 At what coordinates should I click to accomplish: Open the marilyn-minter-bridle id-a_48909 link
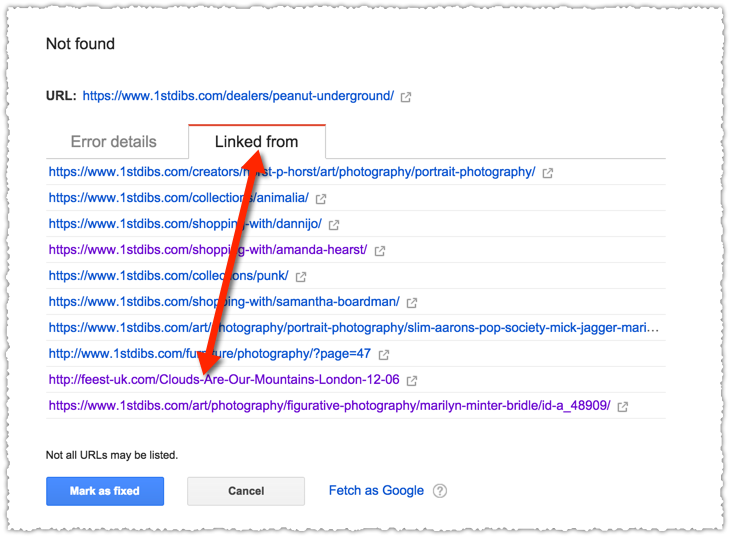coord(330,406)
